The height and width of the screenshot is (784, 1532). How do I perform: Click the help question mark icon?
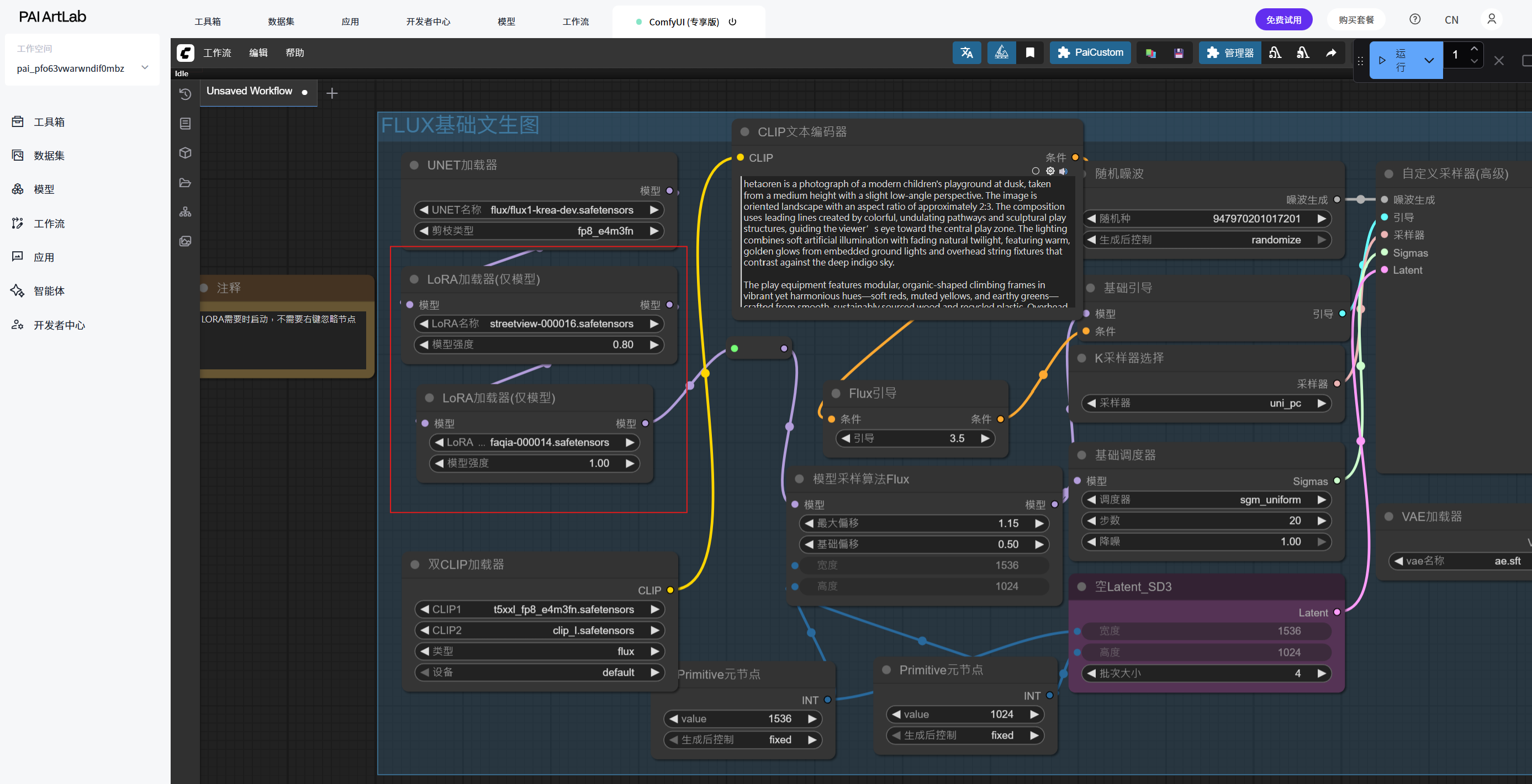pos(1415,20)
